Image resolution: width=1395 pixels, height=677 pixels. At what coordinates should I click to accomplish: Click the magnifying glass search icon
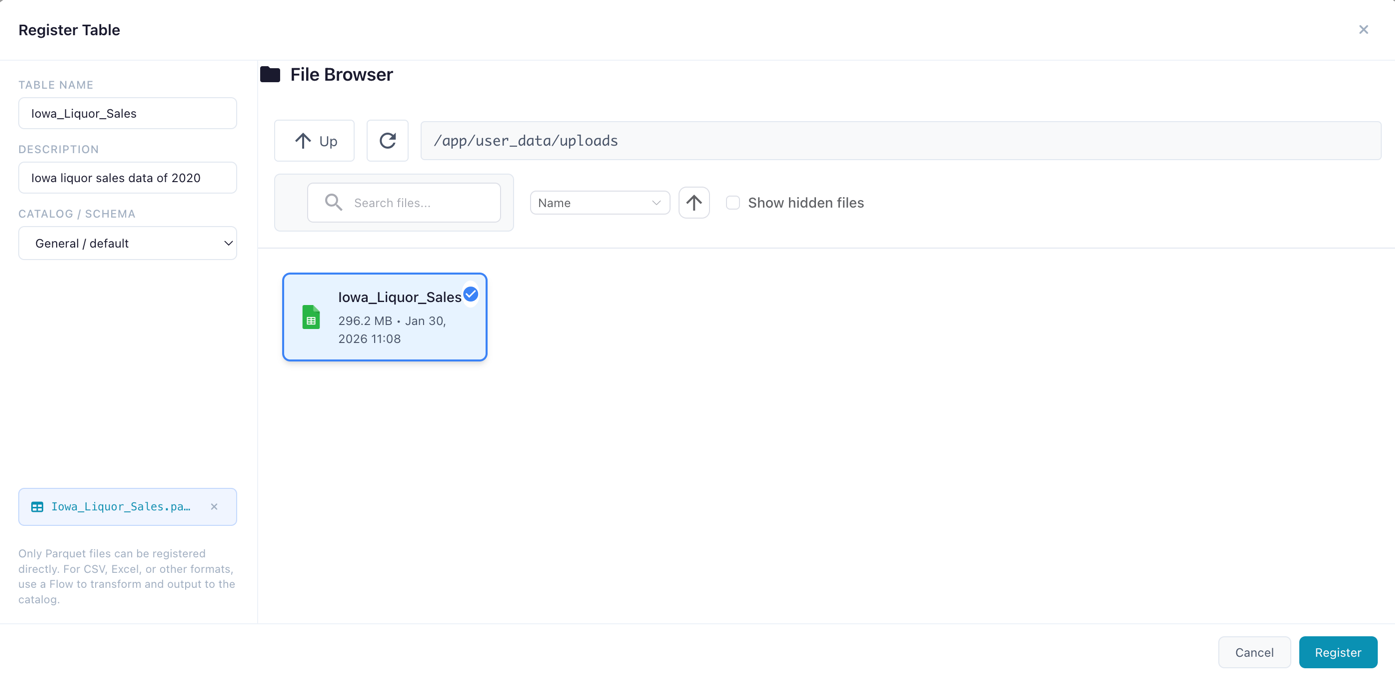click(x=333, y=203)
